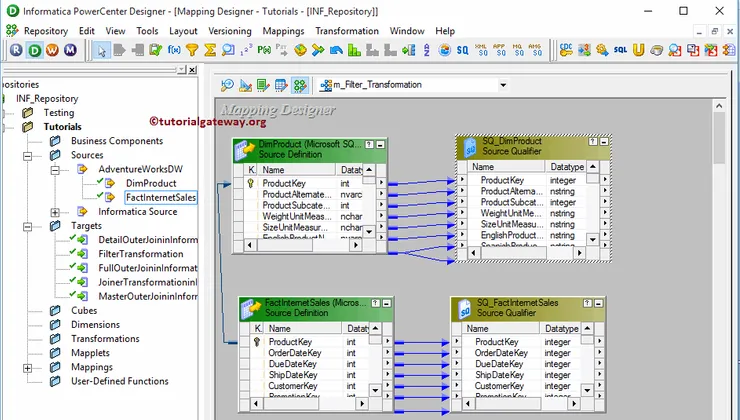Add a Sequence Generator 123 transformation
The image size is (740, 420).
pos(246,50)
